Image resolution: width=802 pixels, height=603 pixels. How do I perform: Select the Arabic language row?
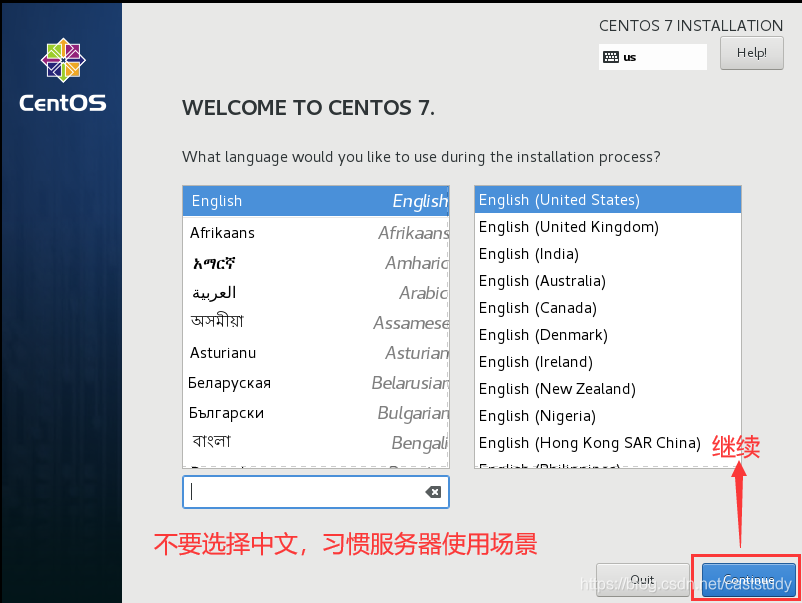coord(316,293)
